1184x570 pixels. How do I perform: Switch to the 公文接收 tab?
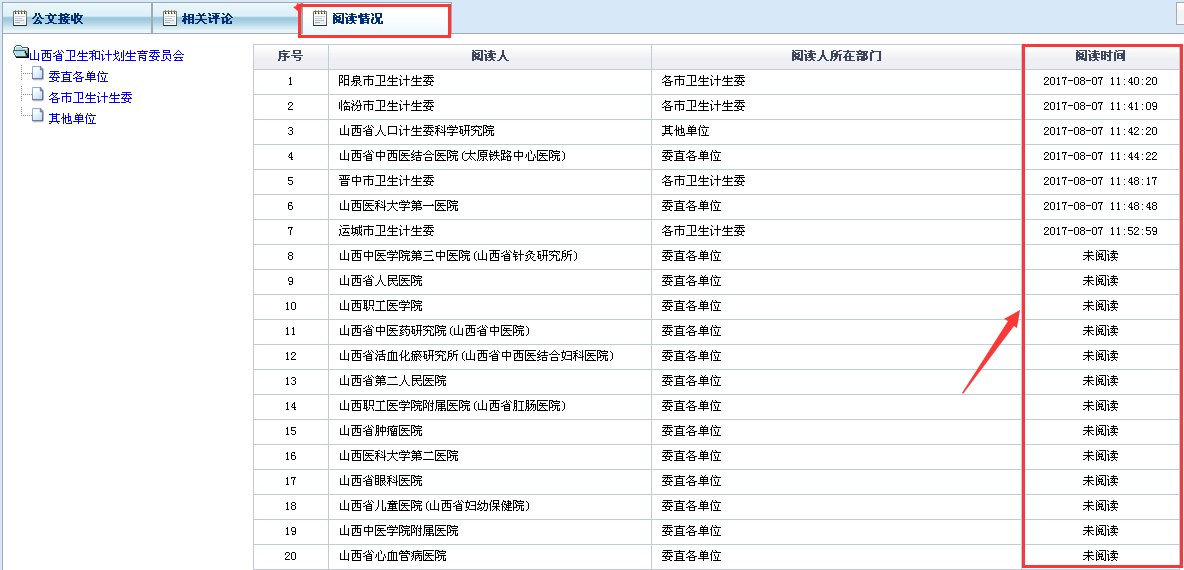tap(58, 19)
